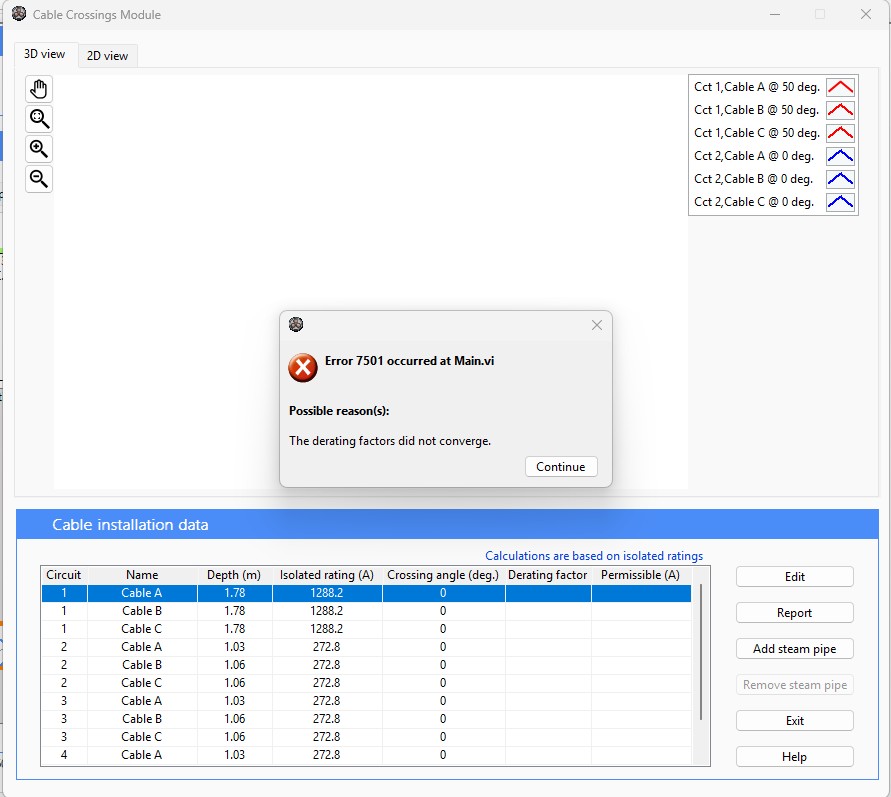
Task: Click the Crossing angle (deg.) column header
Action: click(x=443, y=575)
